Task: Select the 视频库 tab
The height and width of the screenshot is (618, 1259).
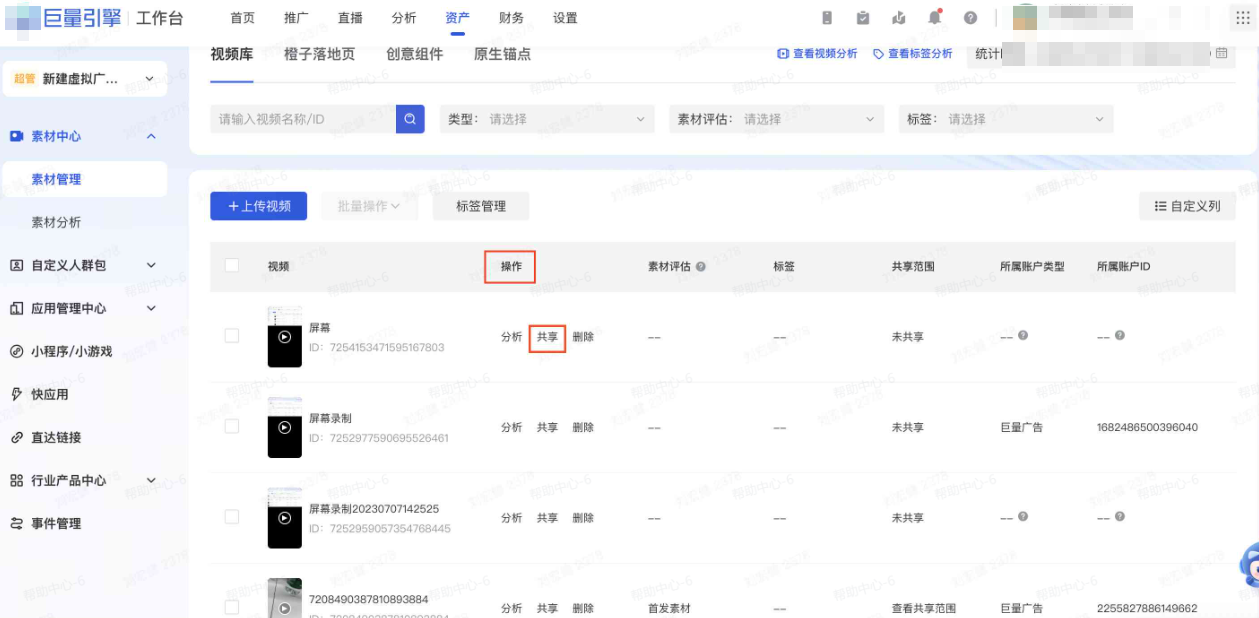Action: pos(232,54)
